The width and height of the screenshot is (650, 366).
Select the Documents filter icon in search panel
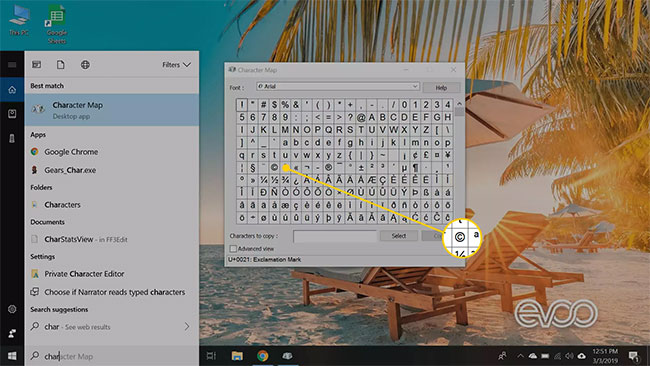tap(61, 65)
